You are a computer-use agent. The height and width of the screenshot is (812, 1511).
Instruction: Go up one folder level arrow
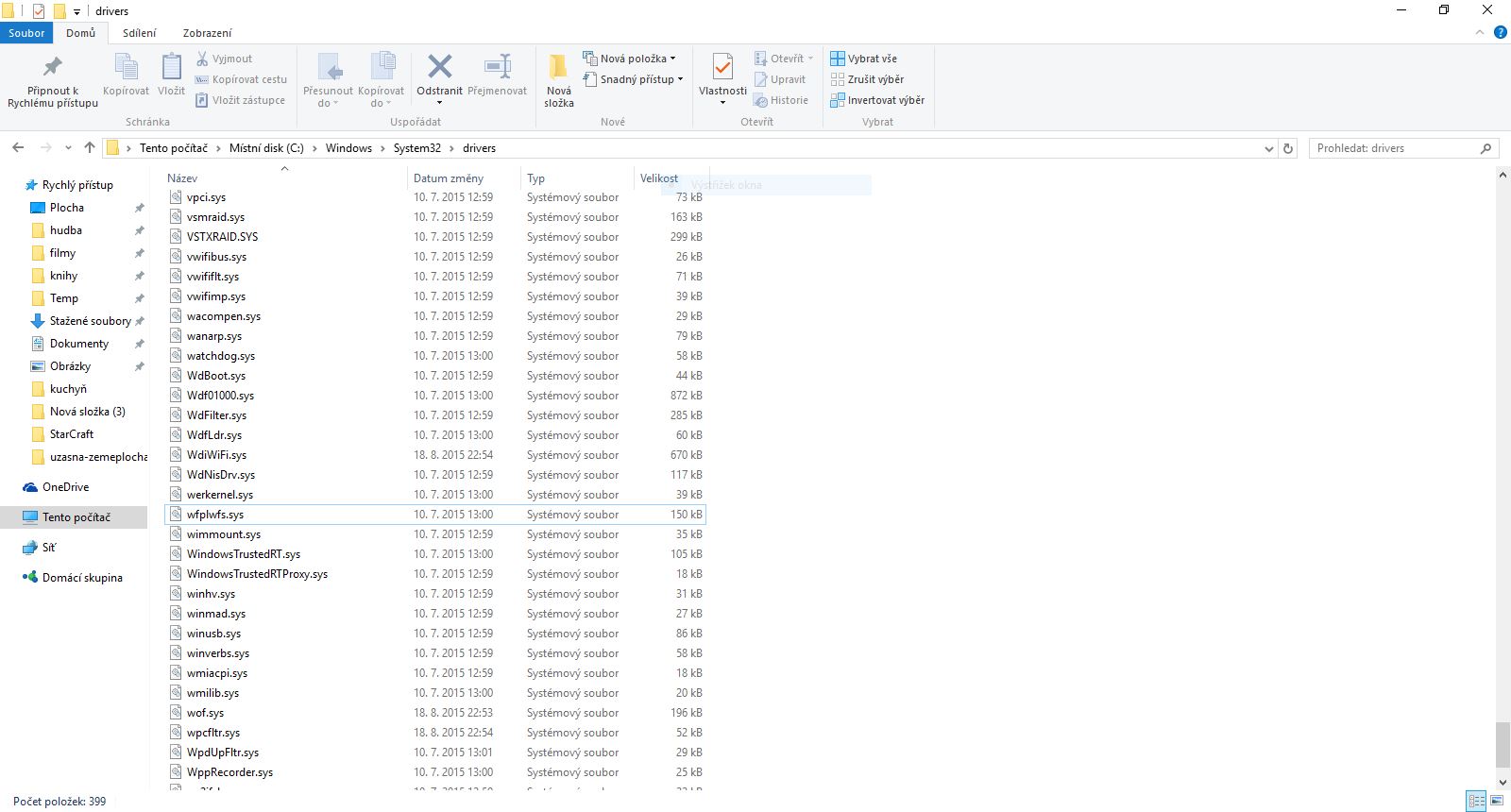90,148
